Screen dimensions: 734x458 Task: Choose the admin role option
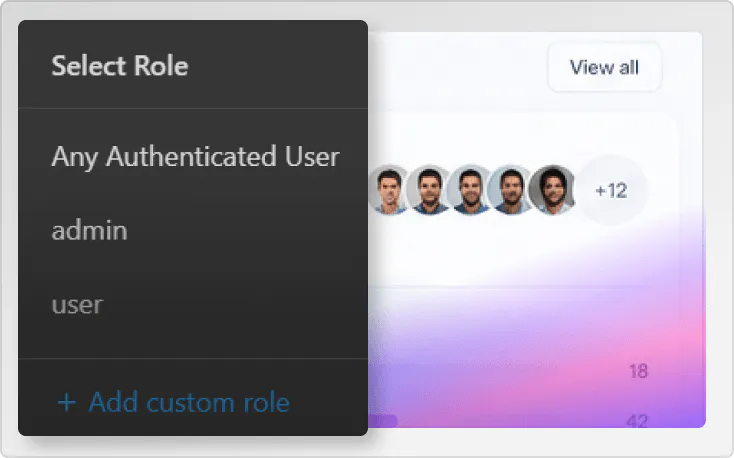click(89, 230)
